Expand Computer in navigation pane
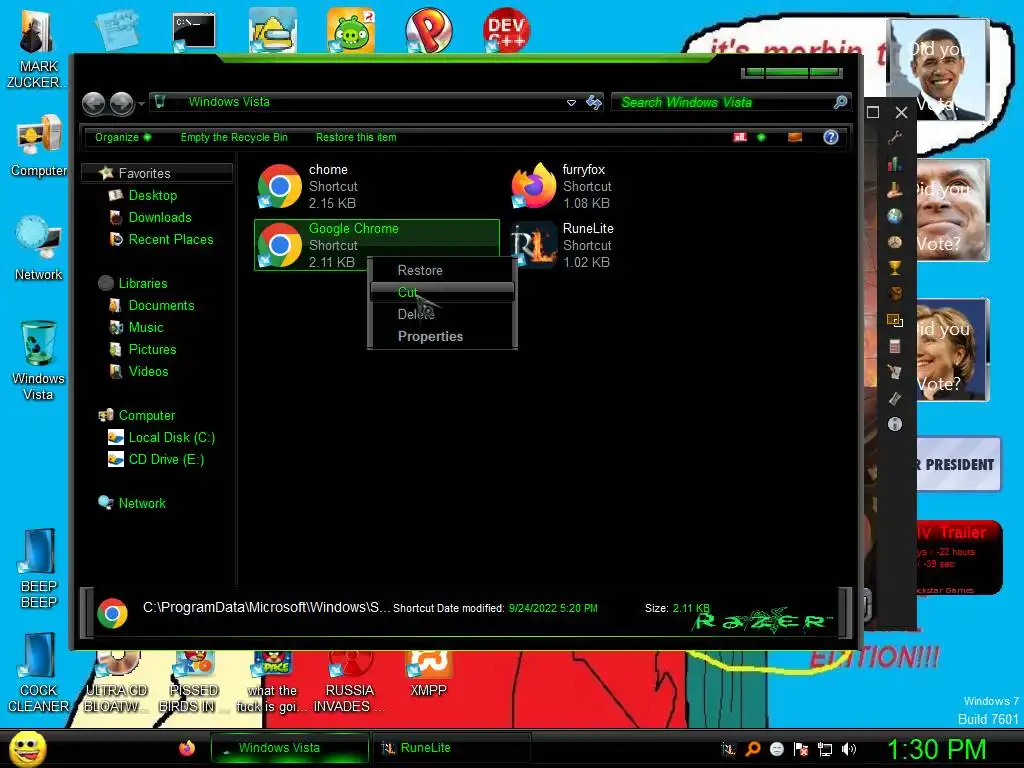 coord(146,415)
